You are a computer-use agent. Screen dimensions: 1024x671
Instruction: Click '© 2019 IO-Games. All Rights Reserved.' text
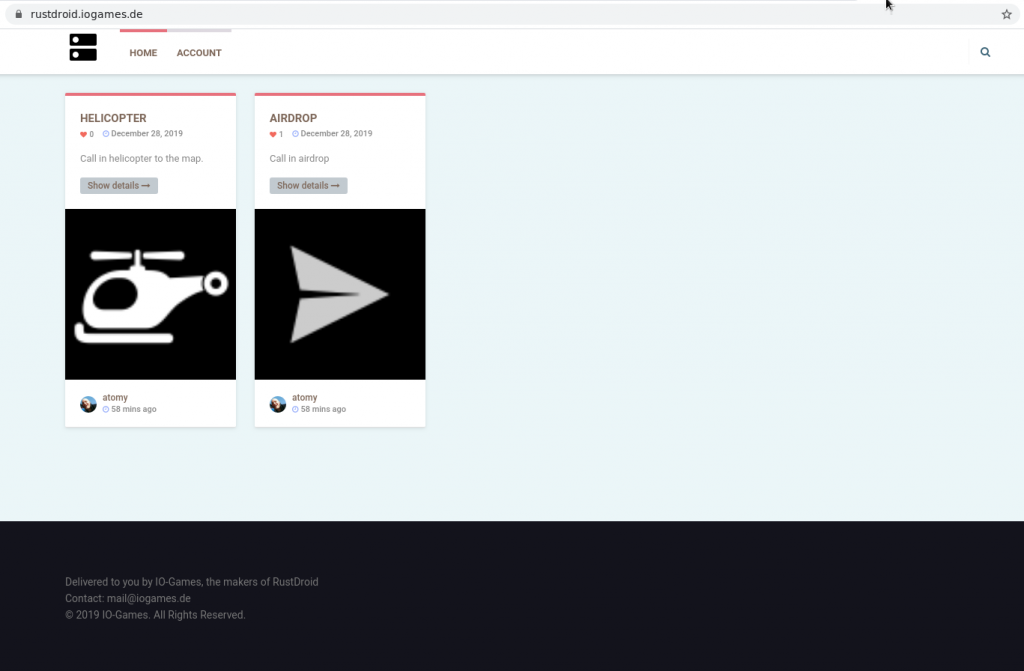tap(155, 615)
